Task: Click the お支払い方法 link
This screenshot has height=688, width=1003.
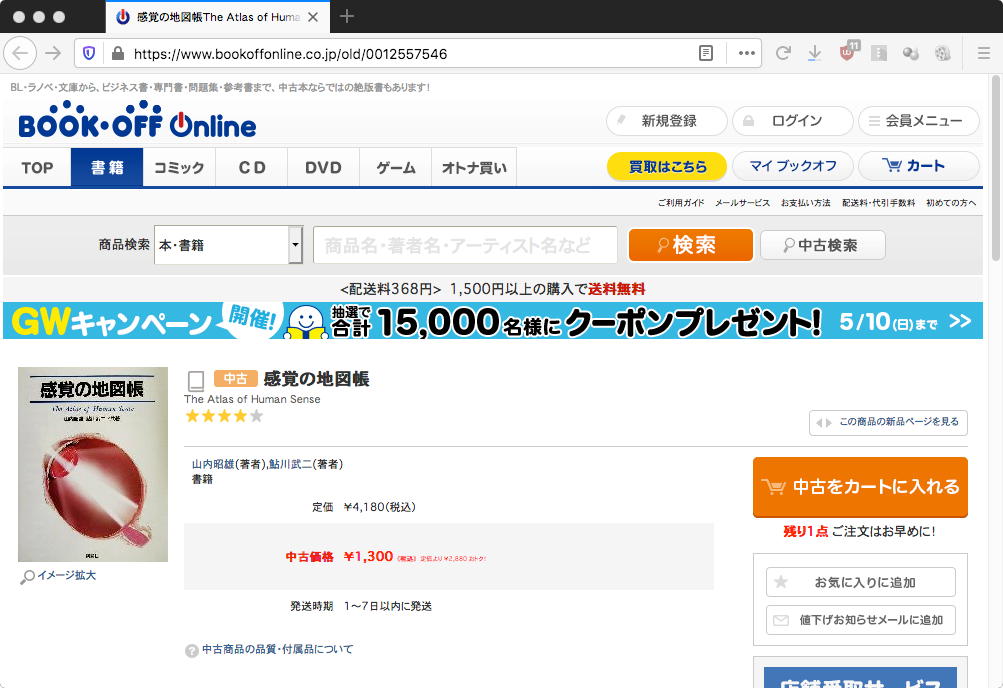Action: pos(805,203)
